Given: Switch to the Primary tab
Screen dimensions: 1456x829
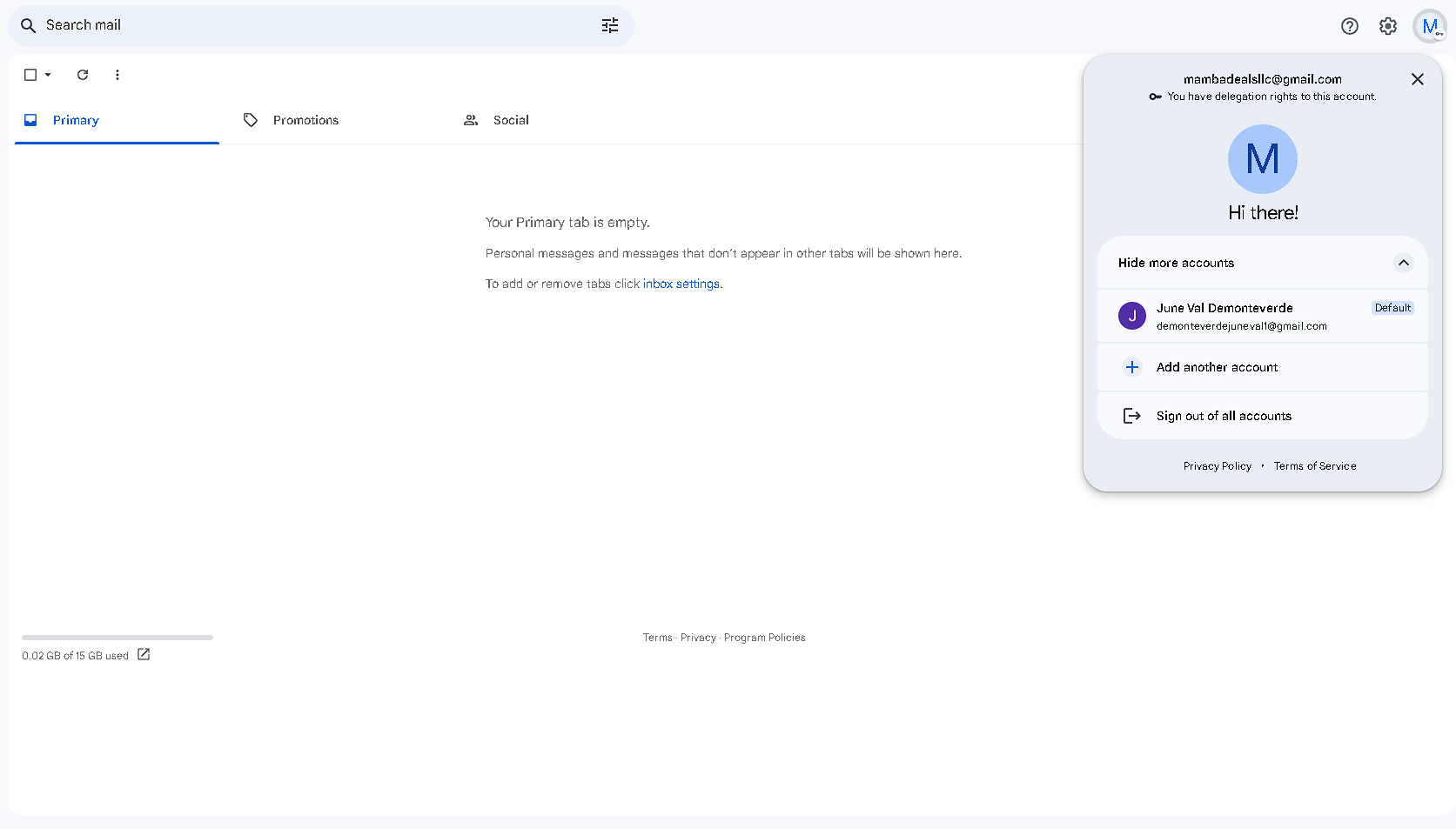Looking at the screenshot, I should 117,120.
